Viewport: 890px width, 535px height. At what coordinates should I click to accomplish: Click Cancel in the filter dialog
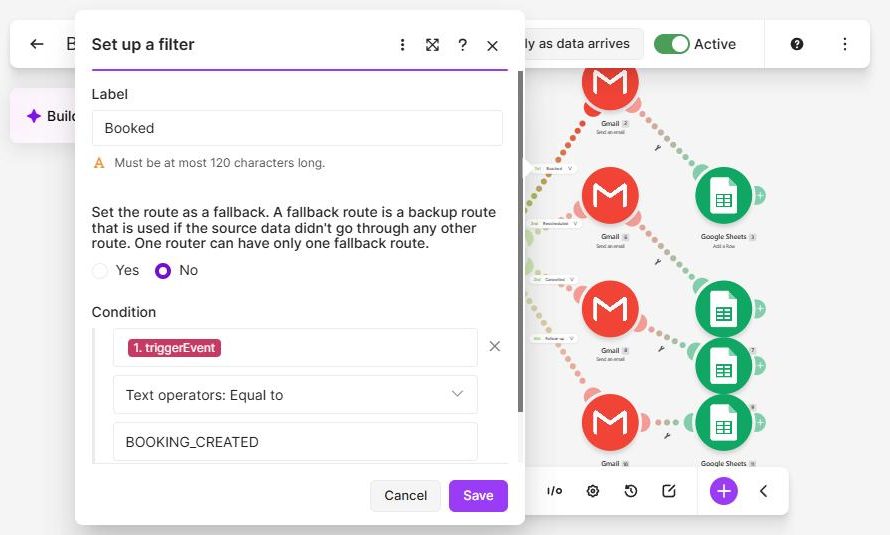405,495
